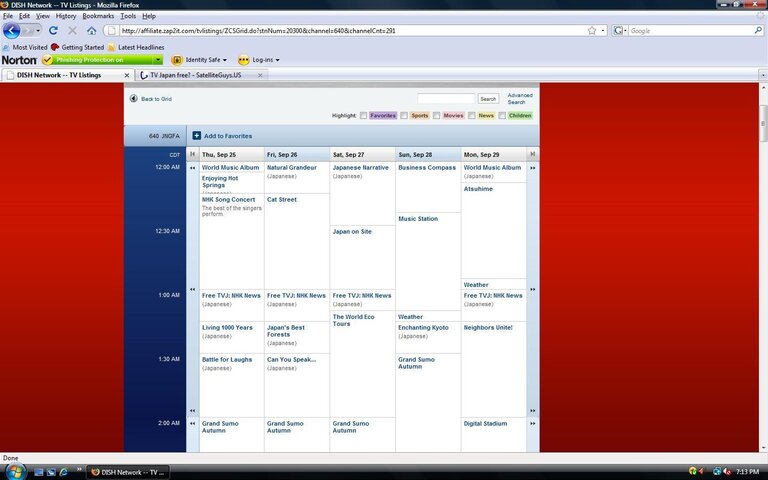Click the Stop loading X icon
Image resolution: width=768 pixels, height=480 pixels.
click(x=72, y=30)
